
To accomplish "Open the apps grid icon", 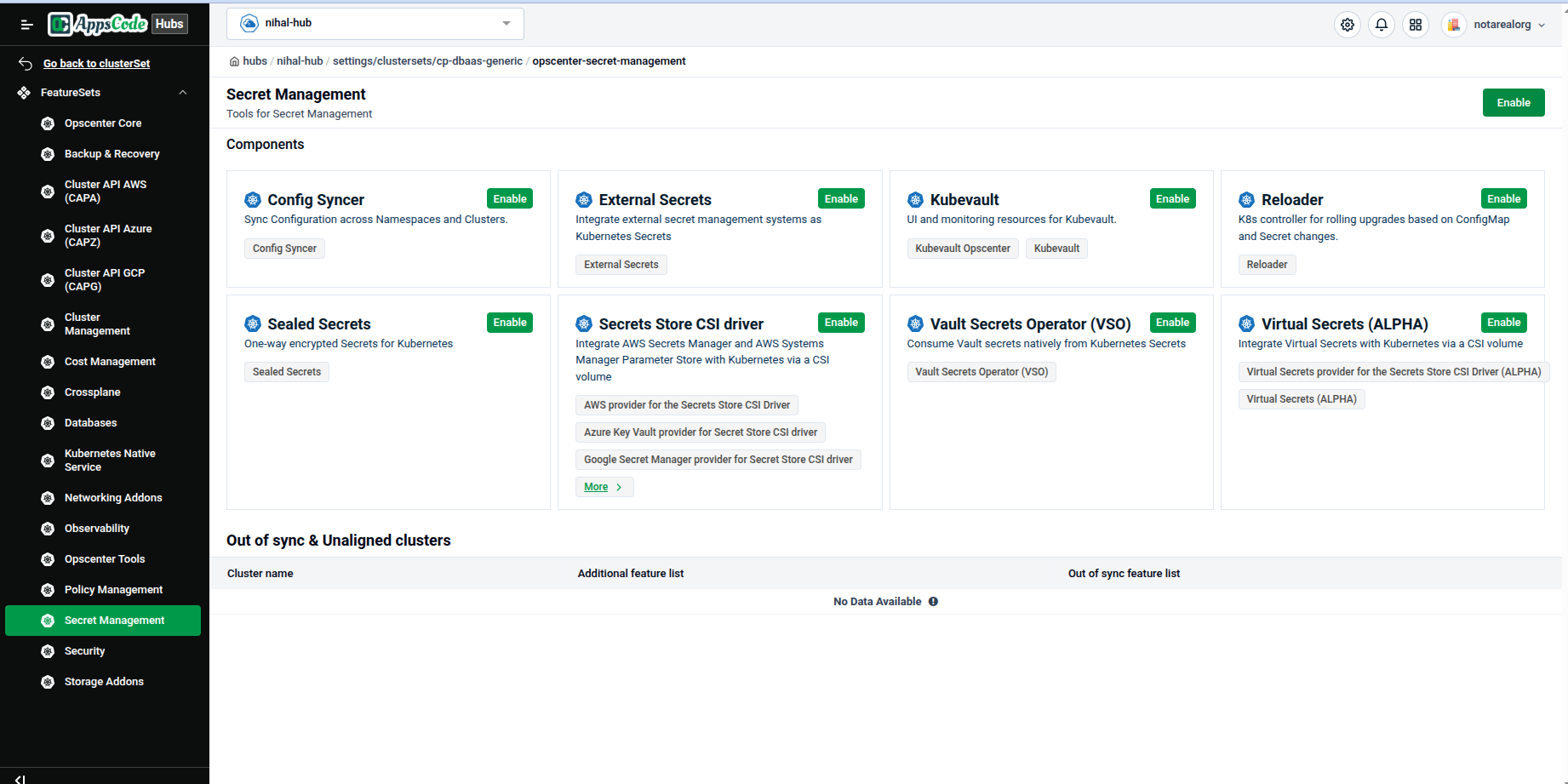I will point(1416,25).
